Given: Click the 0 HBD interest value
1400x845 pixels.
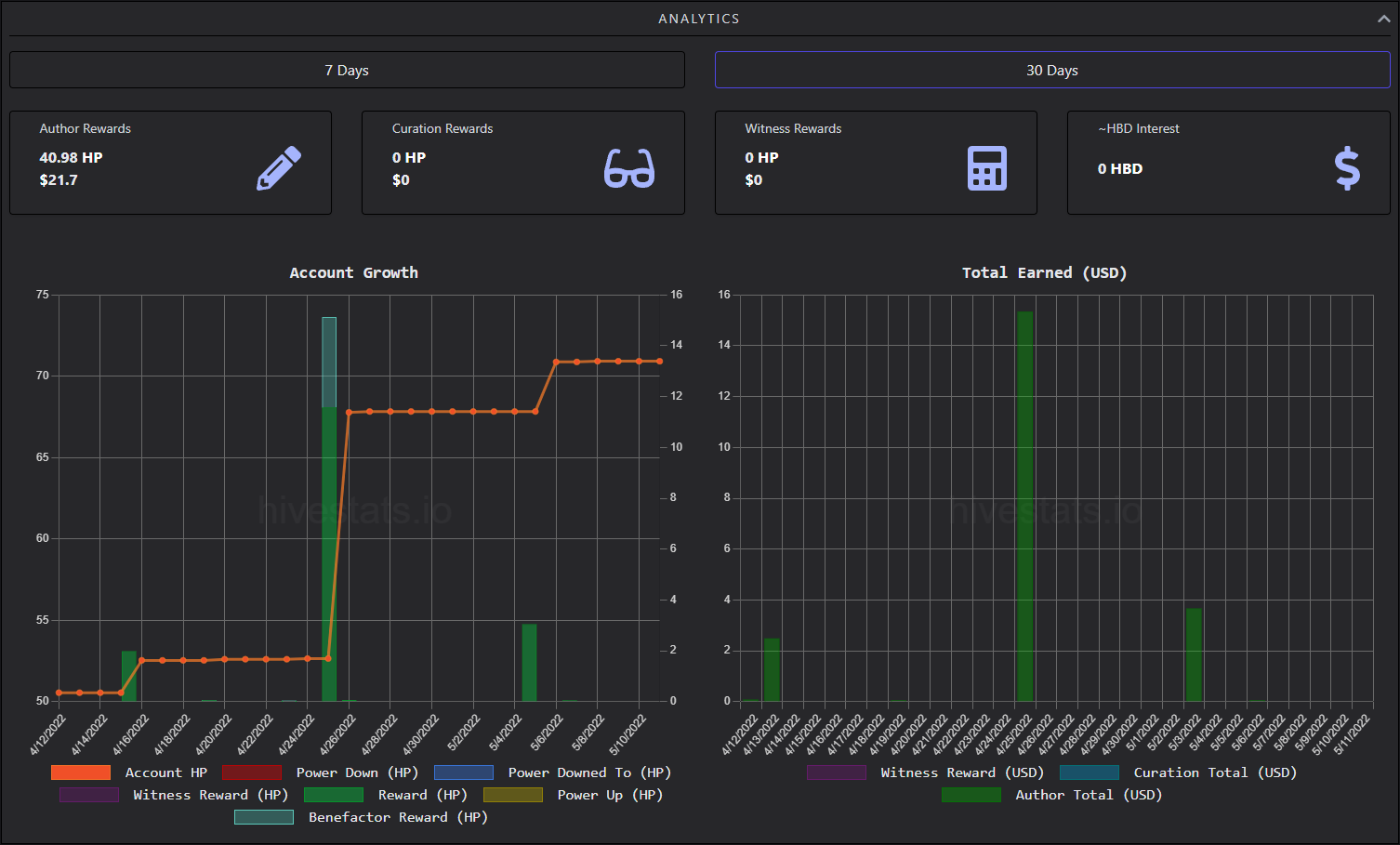Looking at the screenshot, I should [1120, 168].
